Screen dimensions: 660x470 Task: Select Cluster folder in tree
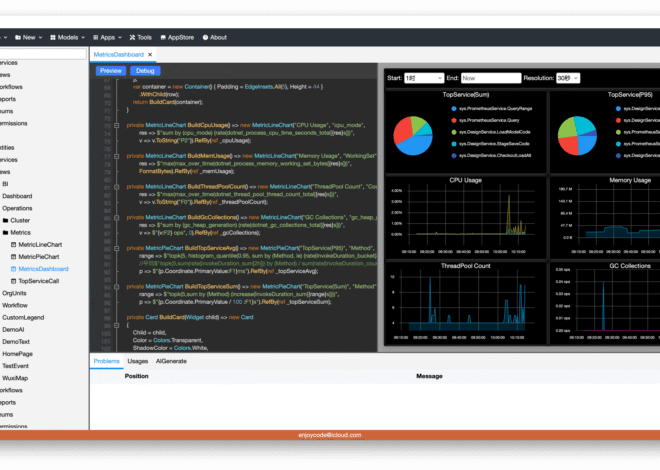pyautogui.click(x=20, y=220)
